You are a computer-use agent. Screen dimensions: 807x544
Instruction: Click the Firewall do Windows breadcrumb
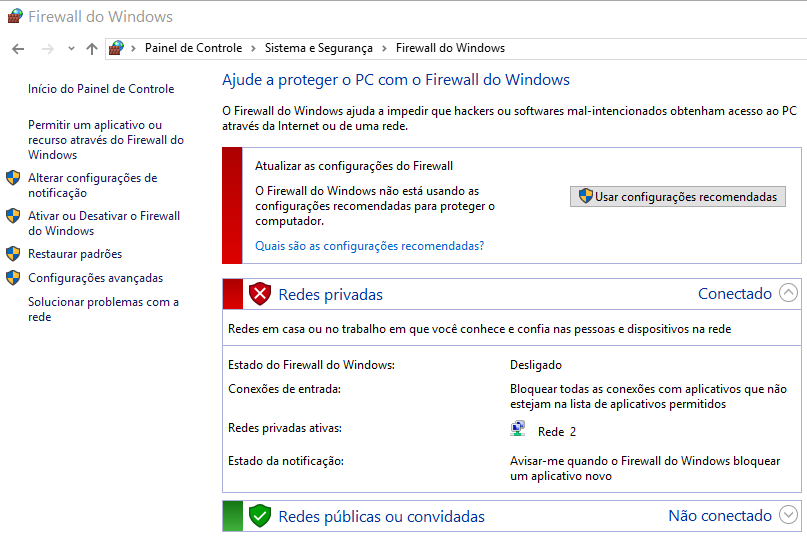point(450,48)
